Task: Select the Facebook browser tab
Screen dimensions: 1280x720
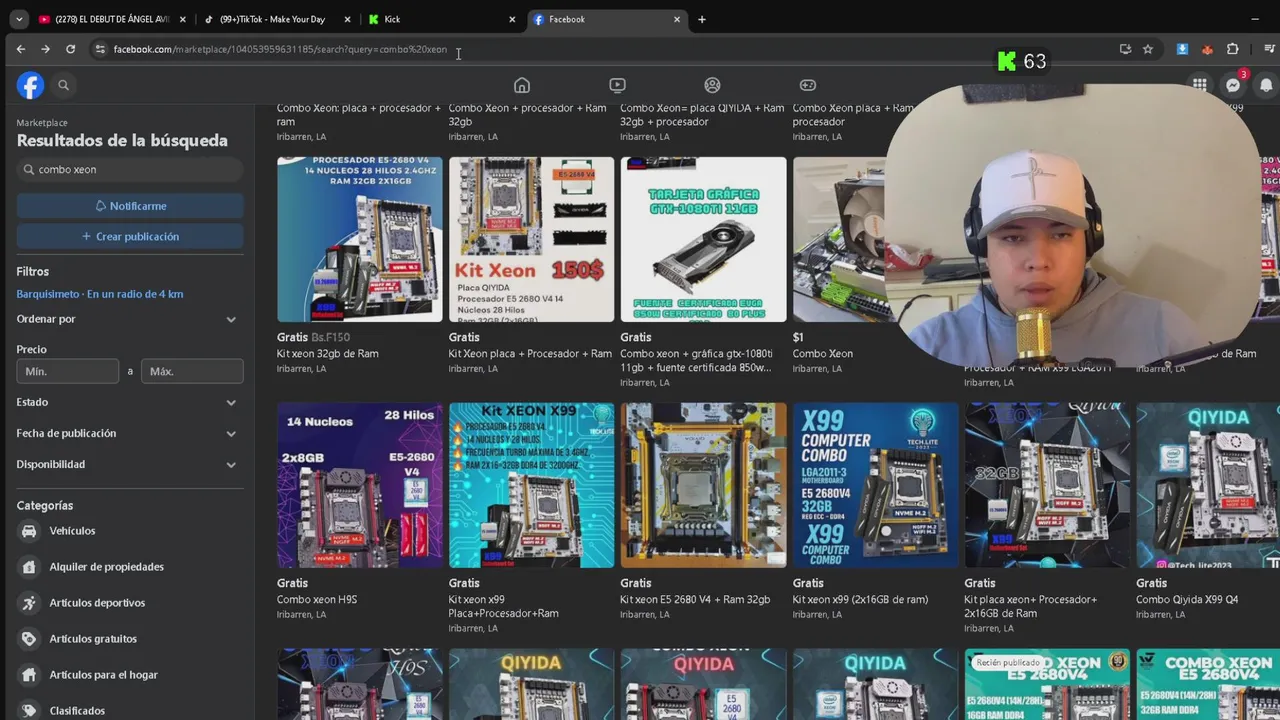Action: 607,19
